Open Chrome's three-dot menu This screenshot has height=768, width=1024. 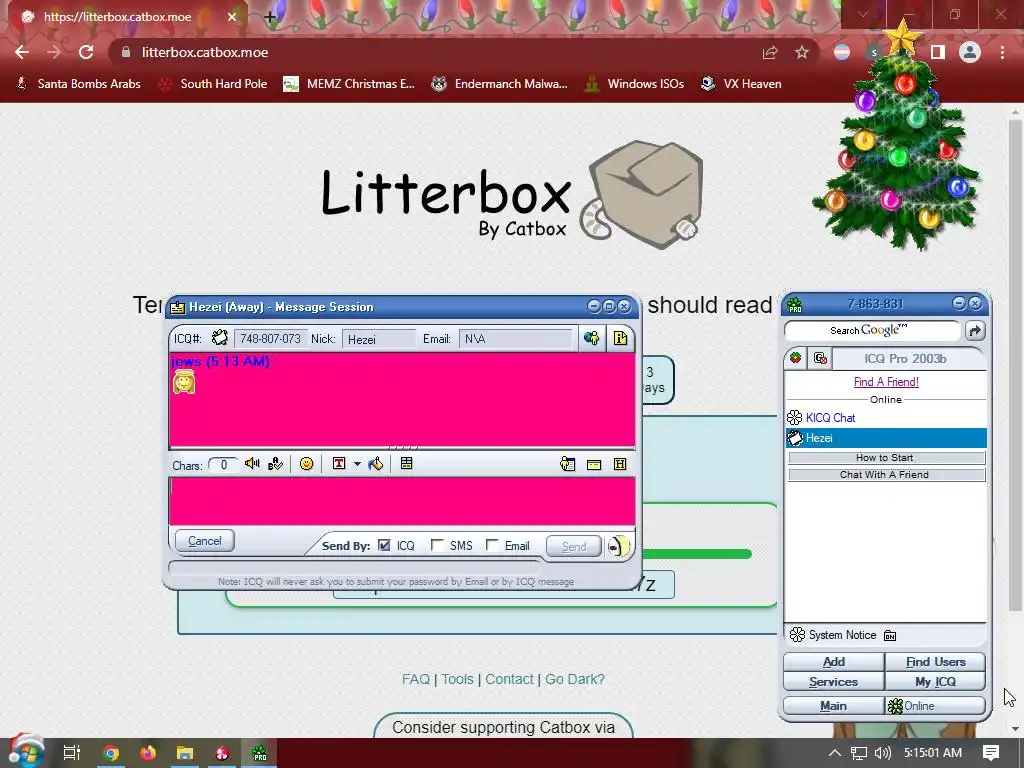tap(1002, 52)
